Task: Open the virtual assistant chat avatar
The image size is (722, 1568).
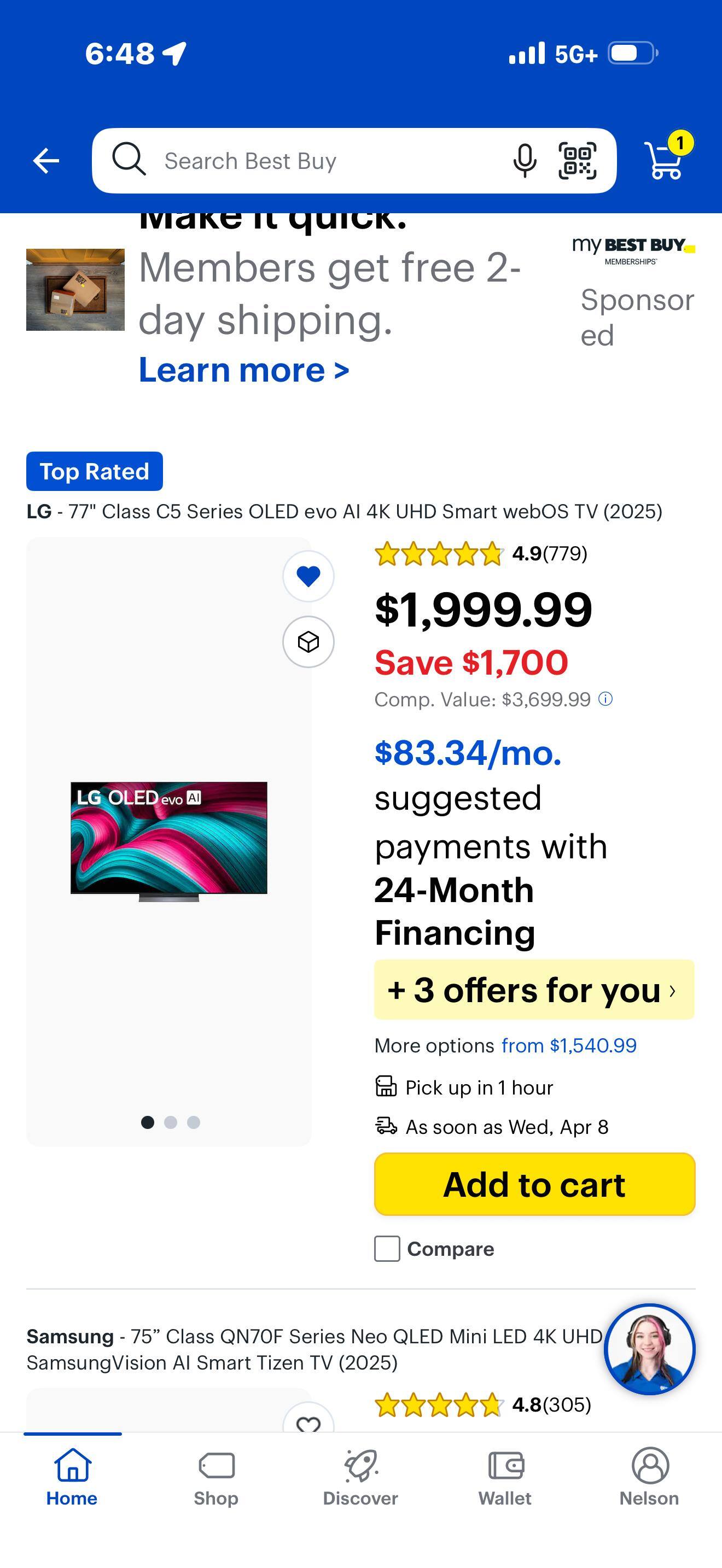Action: pyautogui.click(x=649, y=1349)
